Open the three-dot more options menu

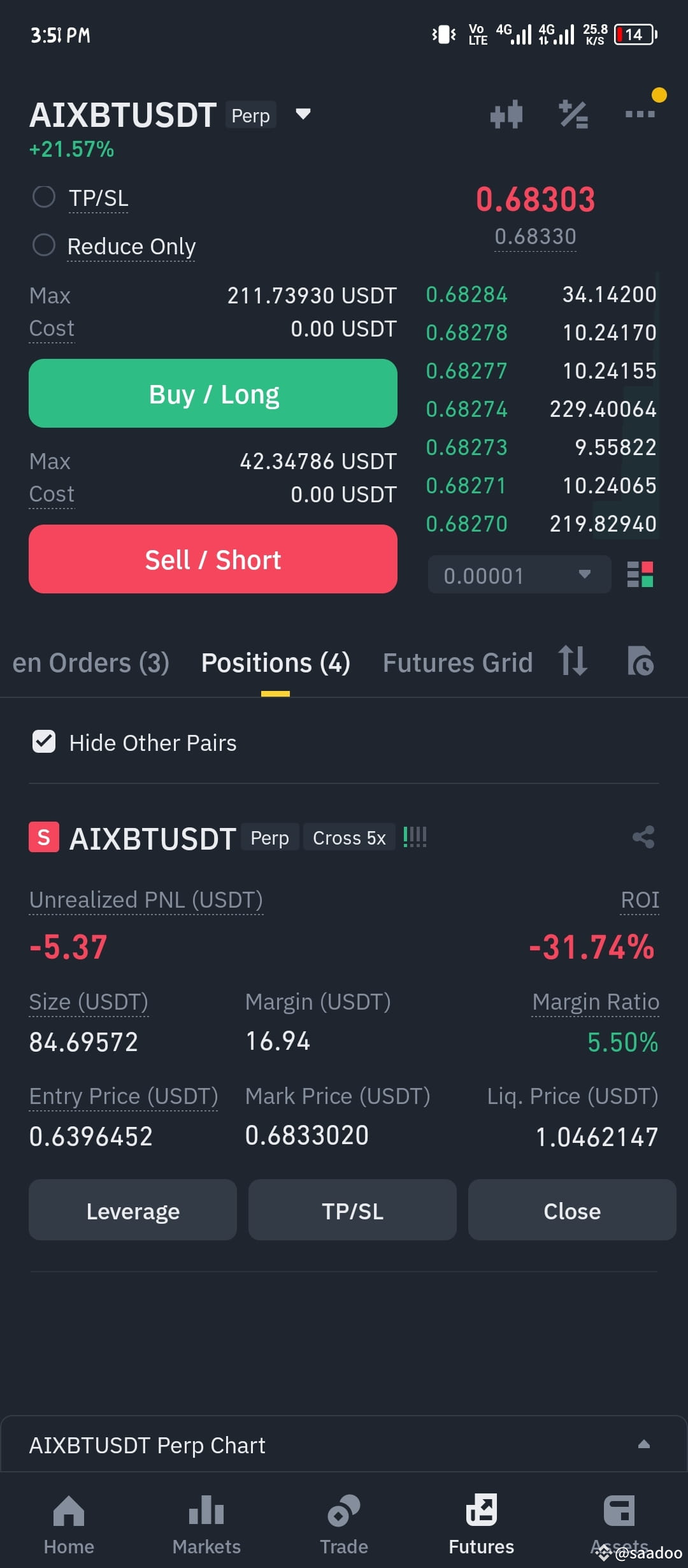(x=640, y=114)
